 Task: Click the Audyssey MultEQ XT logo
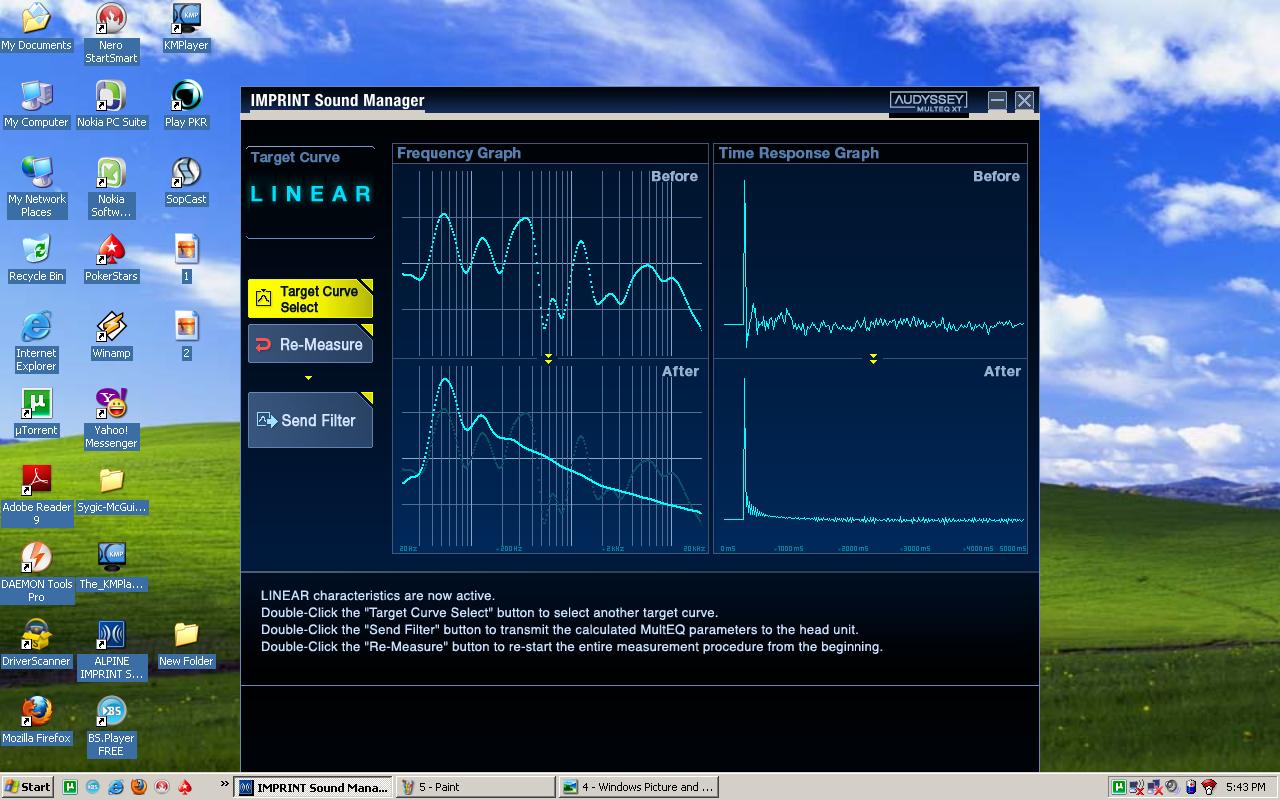pyautogui.click(x=928, y=101)
